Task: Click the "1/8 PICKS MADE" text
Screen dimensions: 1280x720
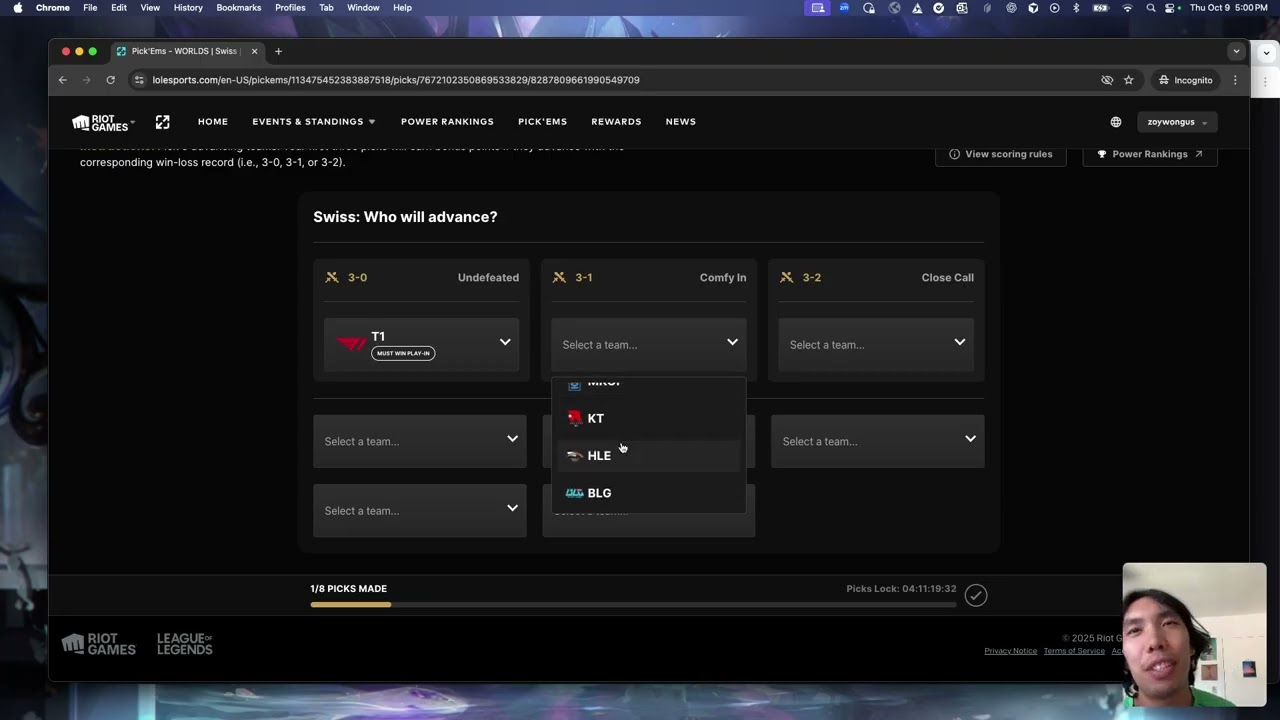Action: click(x=349, y=589)
